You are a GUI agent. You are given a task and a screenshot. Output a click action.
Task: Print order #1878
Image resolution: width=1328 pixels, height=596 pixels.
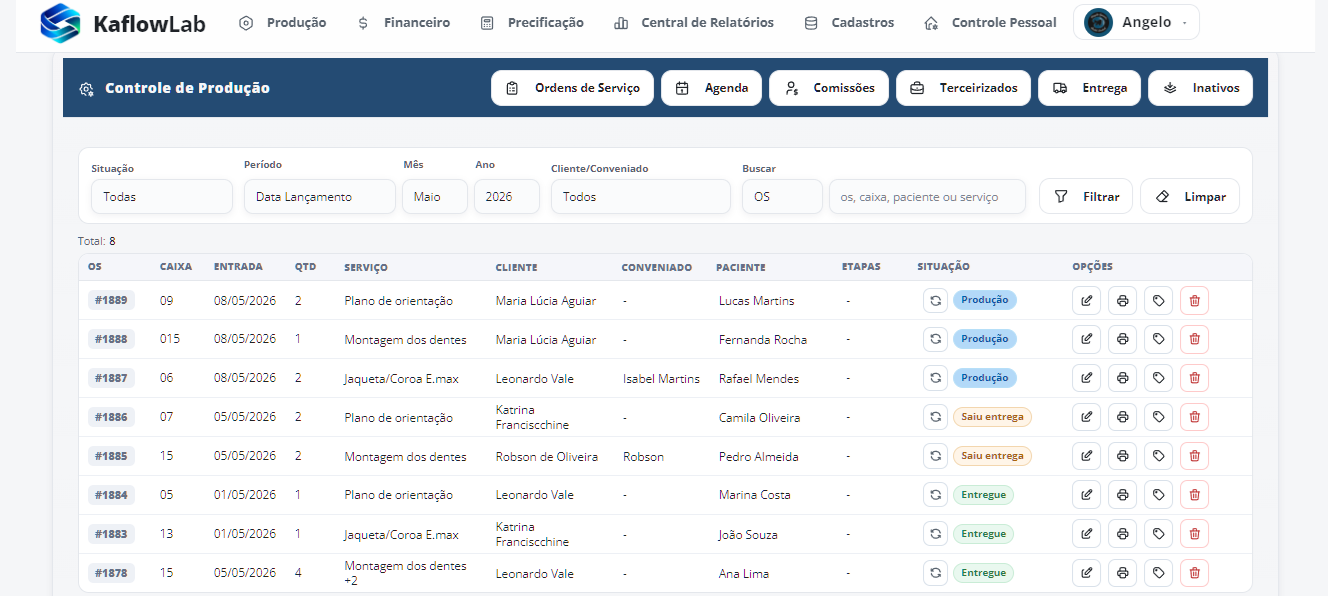coord(1122,573)
